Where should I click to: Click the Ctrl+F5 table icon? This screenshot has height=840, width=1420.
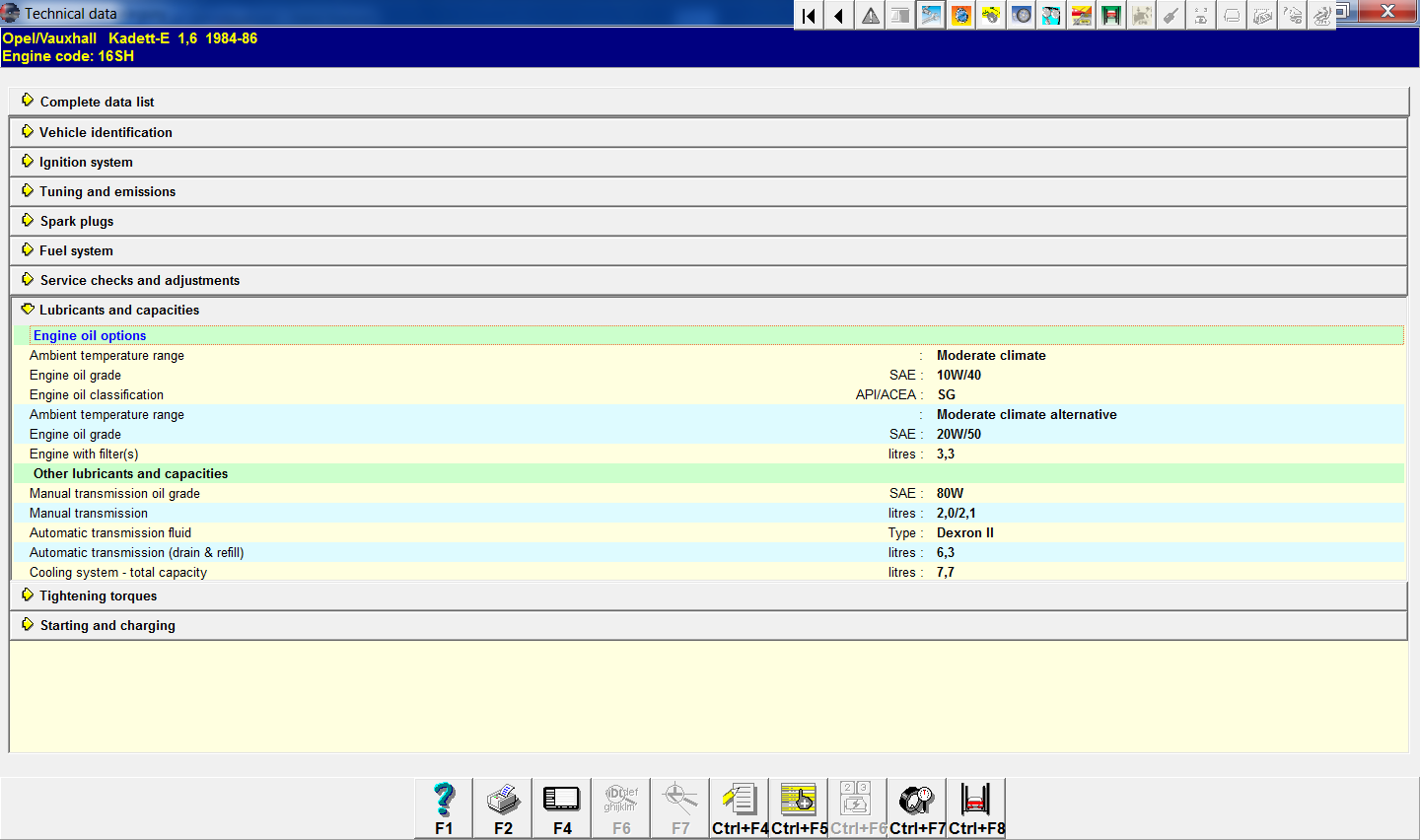(799, 807)
